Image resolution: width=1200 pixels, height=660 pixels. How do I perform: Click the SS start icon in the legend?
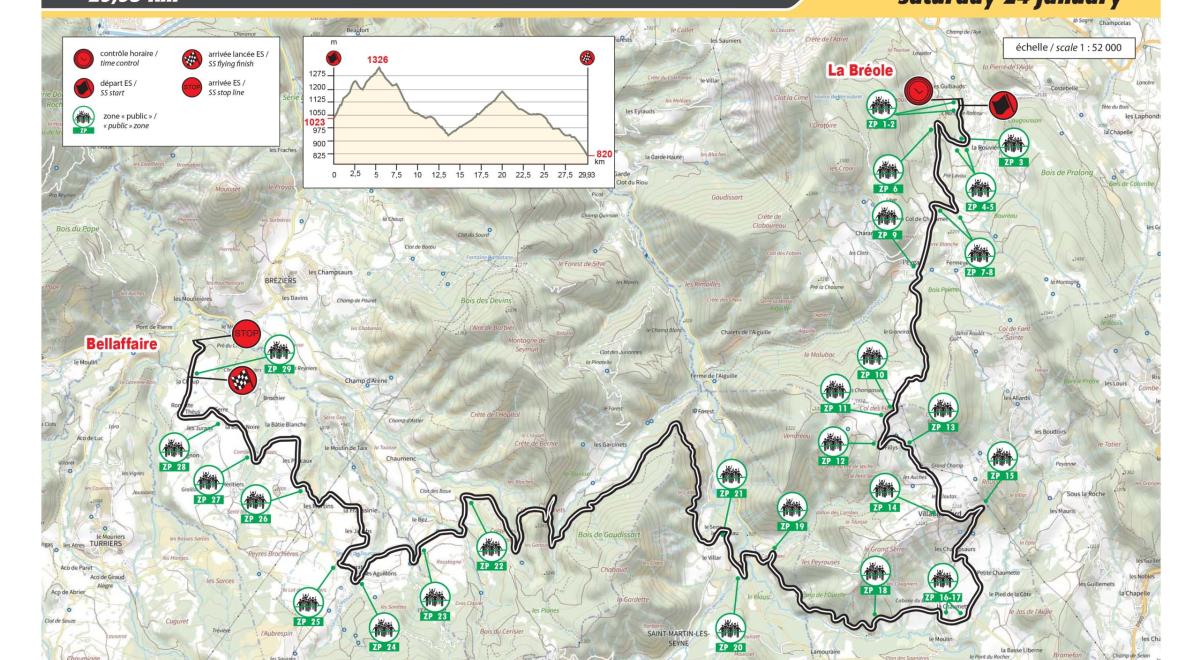pos(82,86)
